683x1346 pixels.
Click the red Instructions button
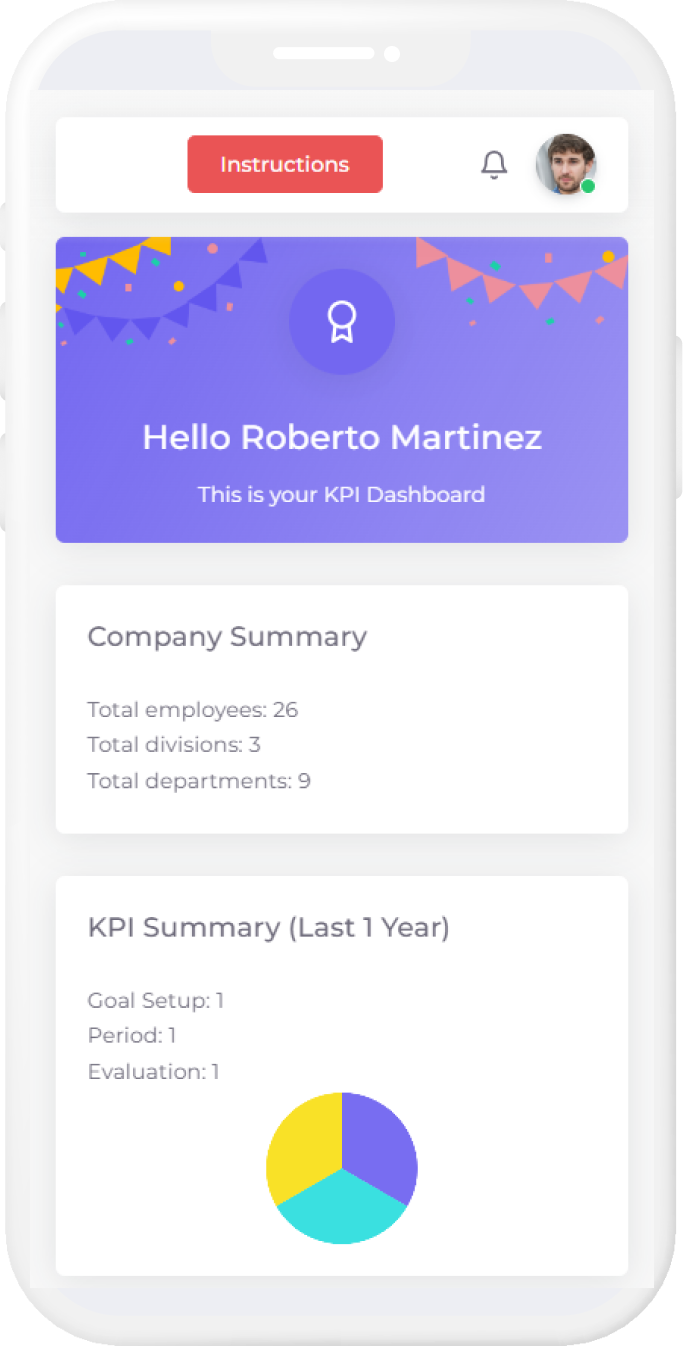pos(285,164)
